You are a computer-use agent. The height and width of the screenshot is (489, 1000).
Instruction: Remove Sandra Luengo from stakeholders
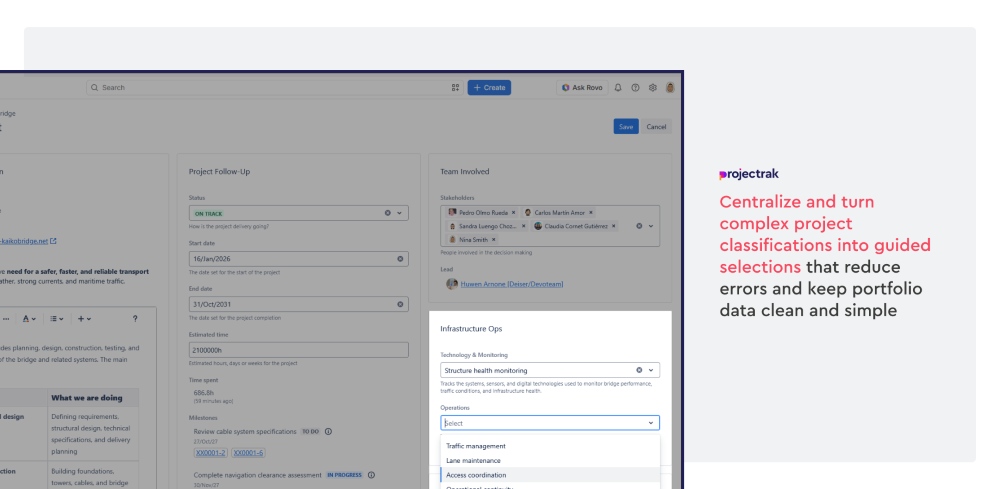click(524, 226)
